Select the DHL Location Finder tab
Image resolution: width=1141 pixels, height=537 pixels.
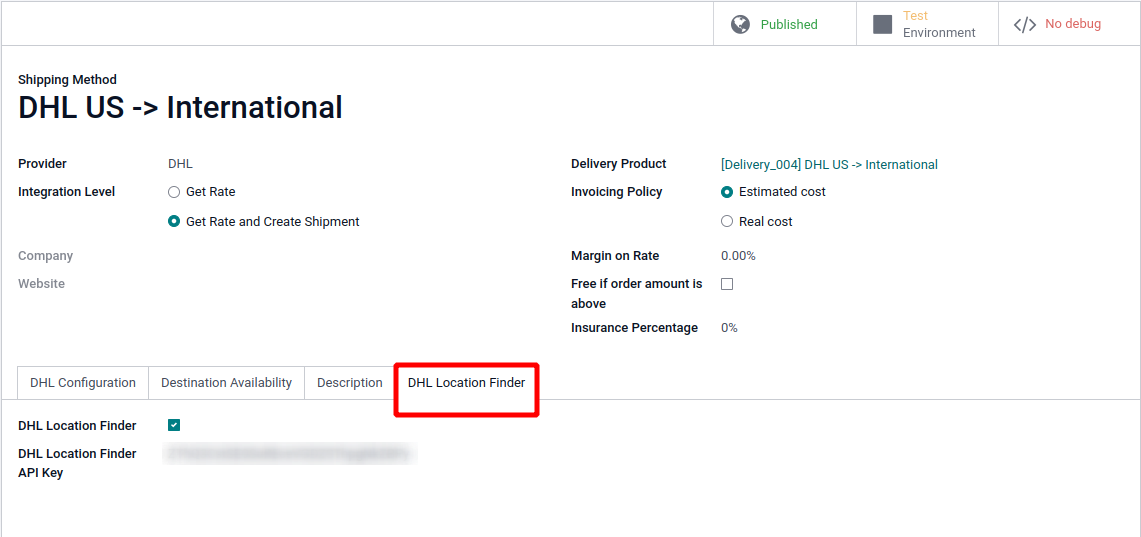pyautogui.click(x=466, y=383)
